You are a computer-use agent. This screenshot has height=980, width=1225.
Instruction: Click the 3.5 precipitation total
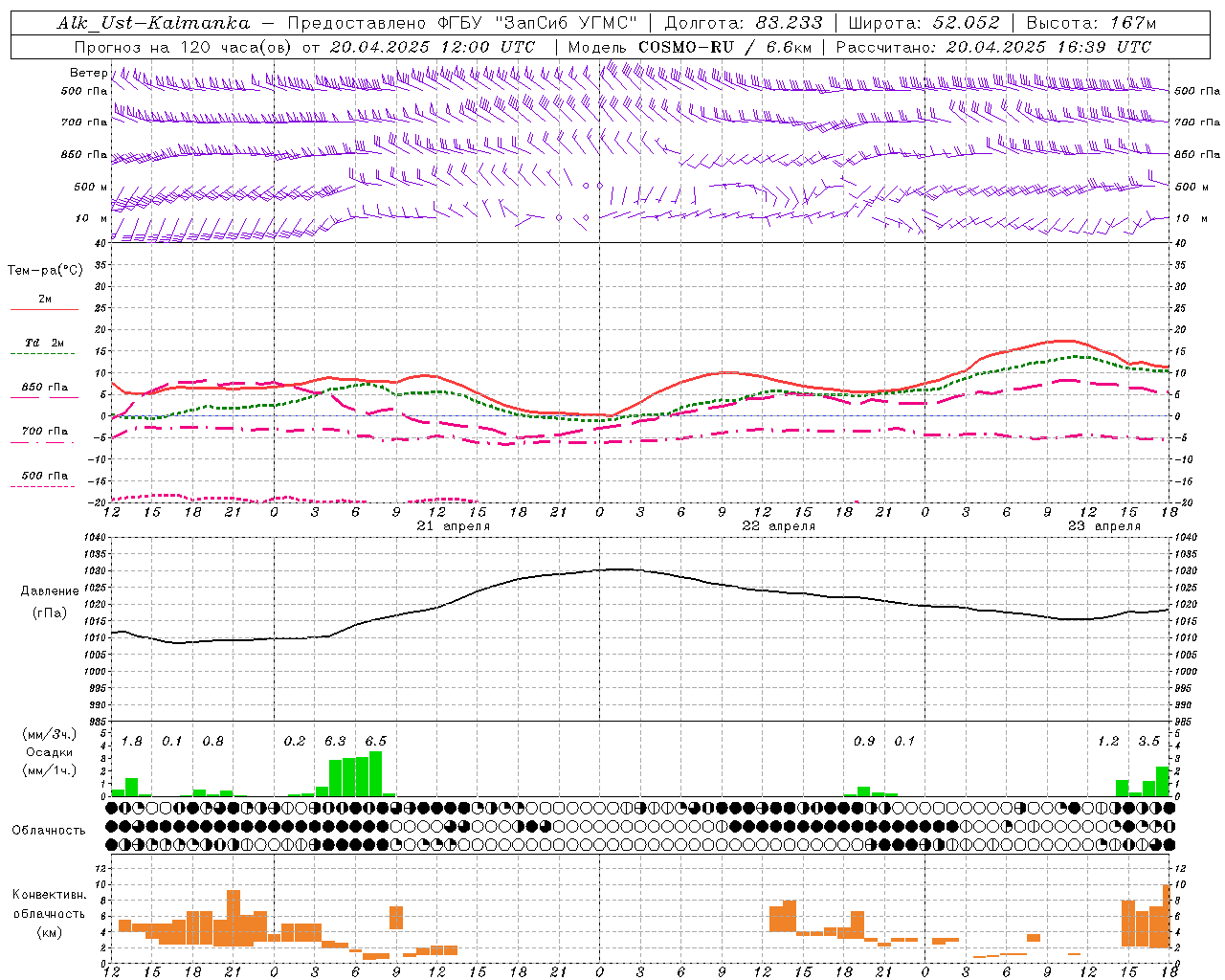click(1148, 742)
